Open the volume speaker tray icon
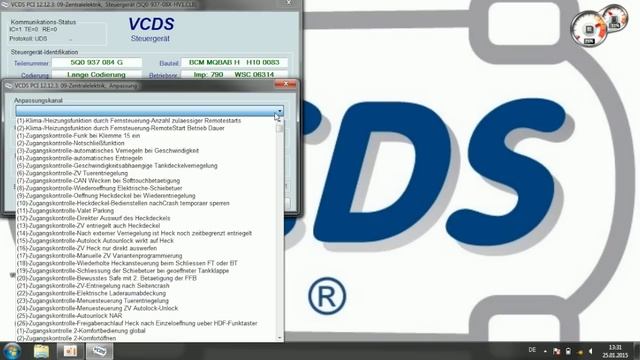The height and width of the screenshot is (360, 640). [591, 351]
